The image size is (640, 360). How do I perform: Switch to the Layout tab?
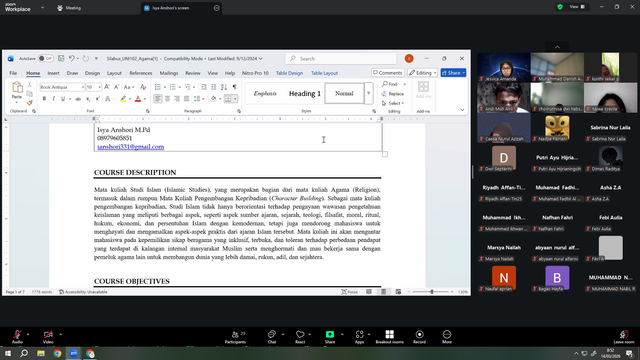114,73
